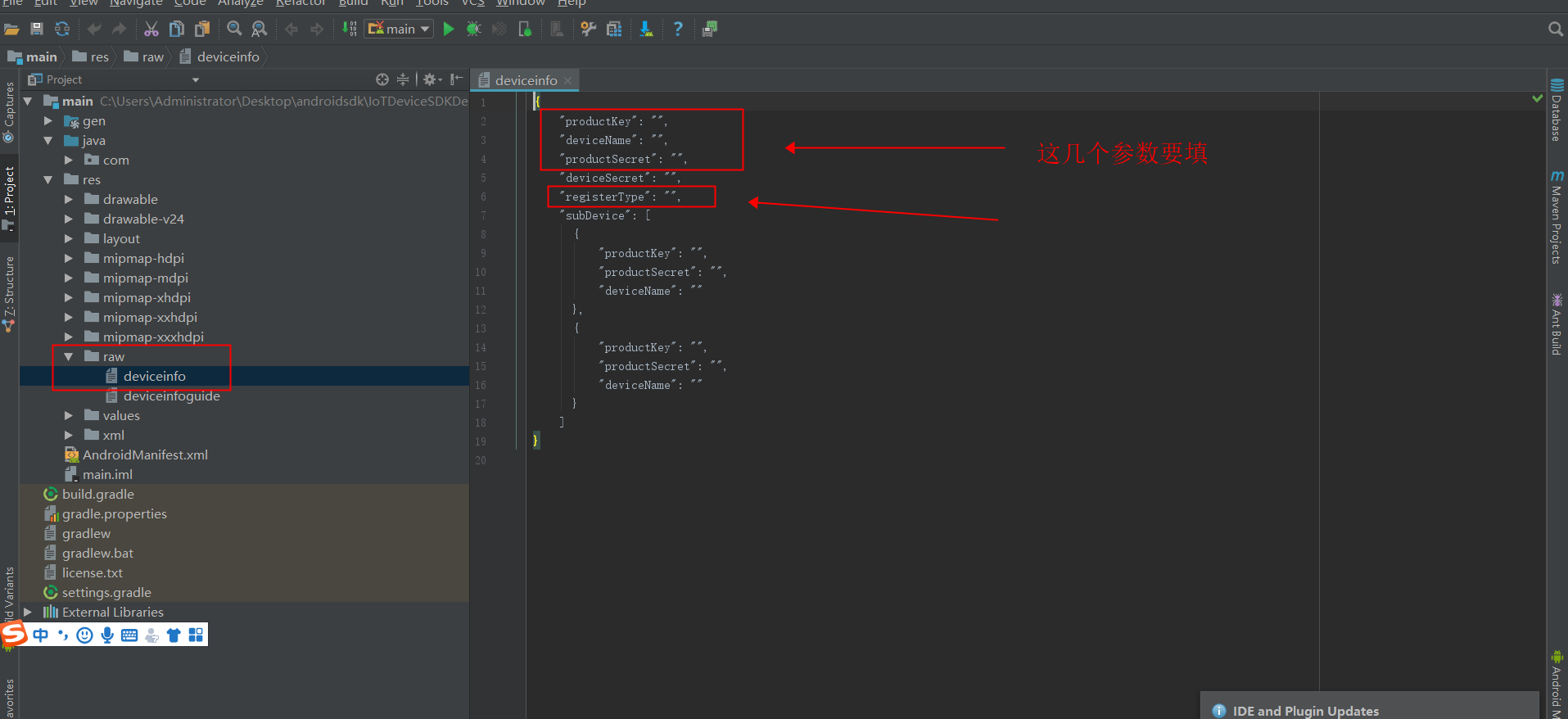The width and height of the screenshot is (1568, 719).
Task: Open the main run configuration dropdown
Action: [x=399, y=29]
